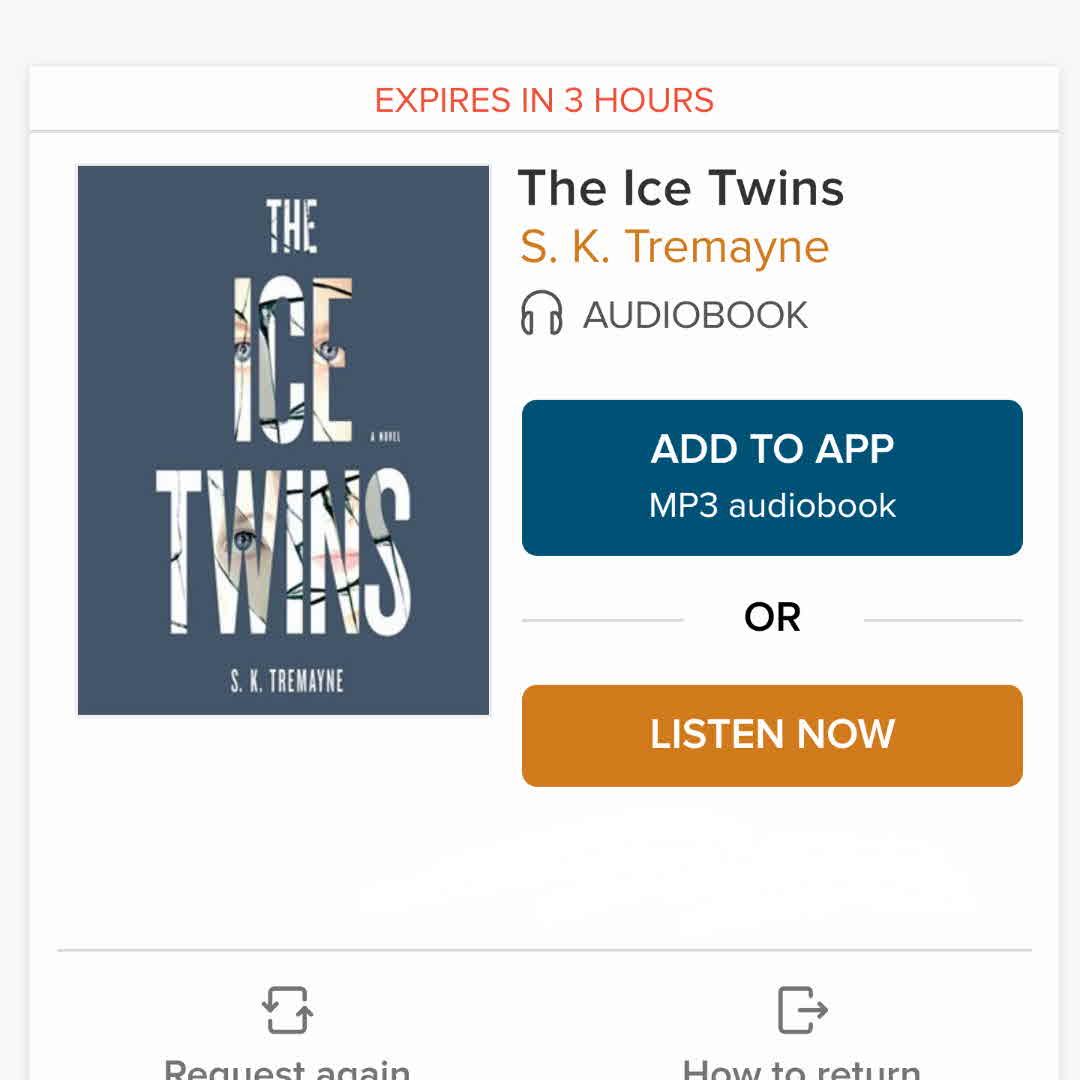Click the word THE atop the cover art
Screen dimensions: 1080x1080
[291, 226]
